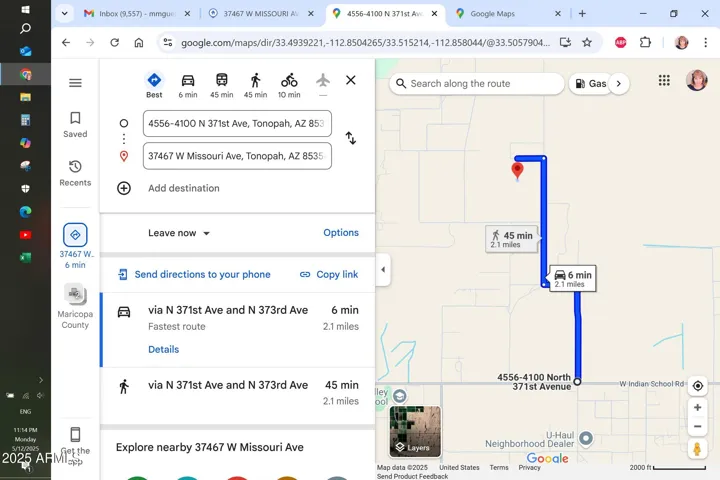Open route Options
The image size is (720, 480).
[341, 233]
